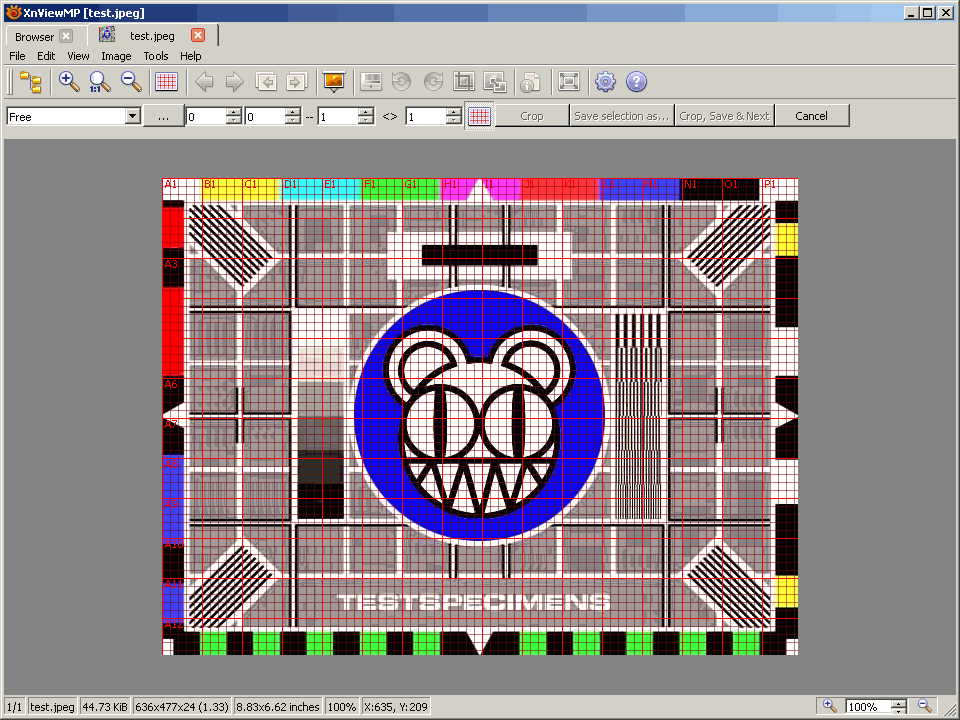Rotate image clockwise
Viewport: 960px width, 720px height.
tap(433, 81)
